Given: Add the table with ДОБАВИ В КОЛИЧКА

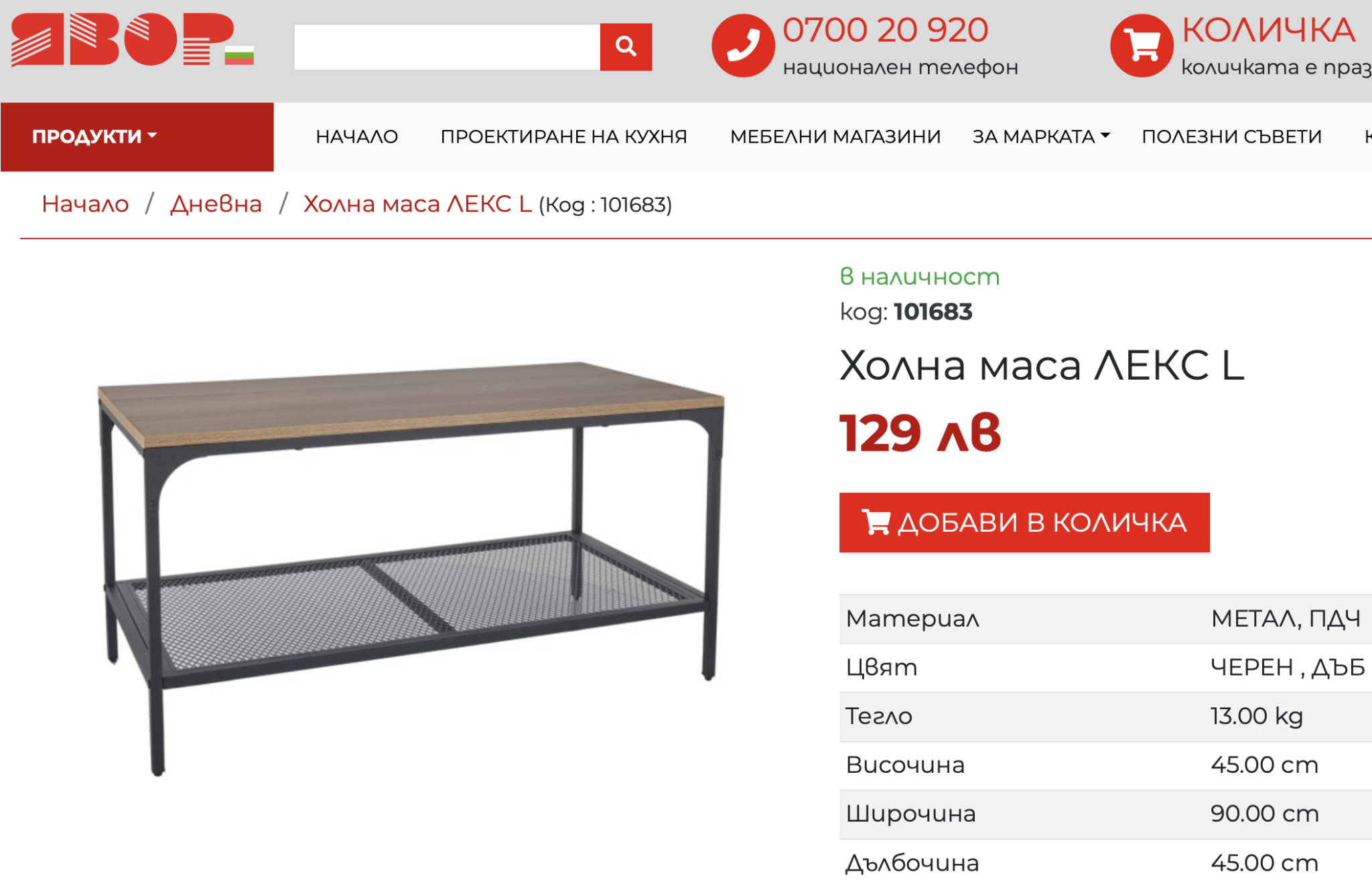Looking at the screenshot, I should coord(1024,522).
